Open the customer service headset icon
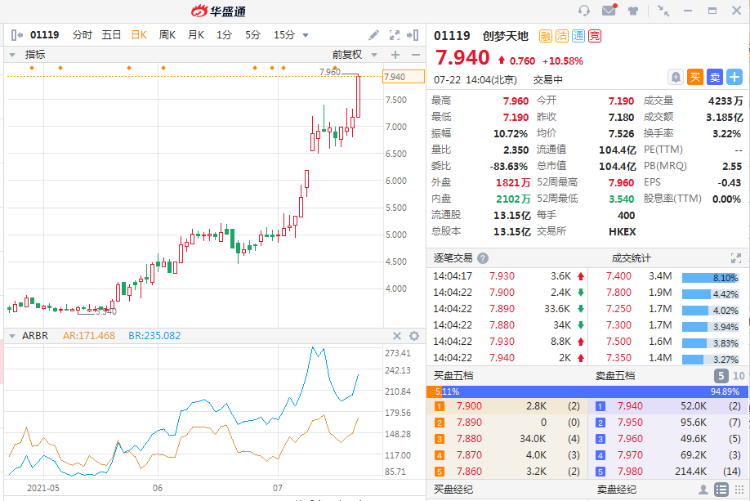This screenshot has height=501, width=750. (584, 11)
